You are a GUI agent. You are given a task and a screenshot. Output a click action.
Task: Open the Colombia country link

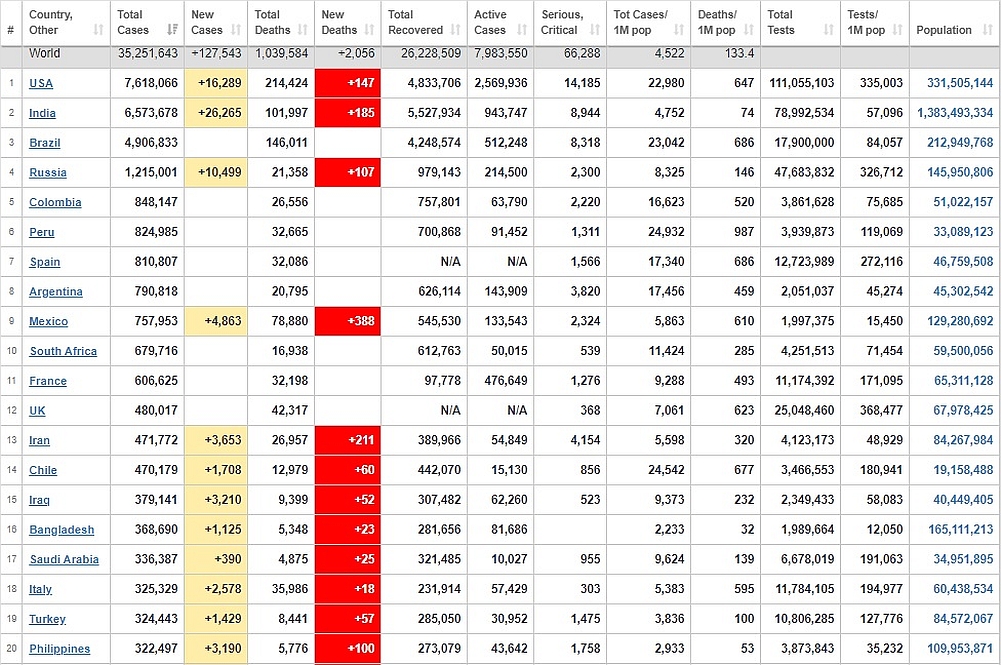pos(55,202)
